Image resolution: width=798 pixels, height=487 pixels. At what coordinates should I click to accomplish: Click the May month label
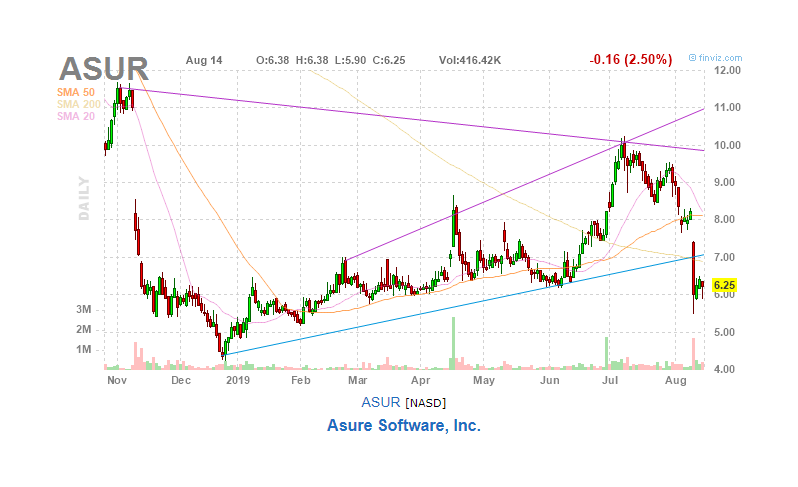coord(483,380)
